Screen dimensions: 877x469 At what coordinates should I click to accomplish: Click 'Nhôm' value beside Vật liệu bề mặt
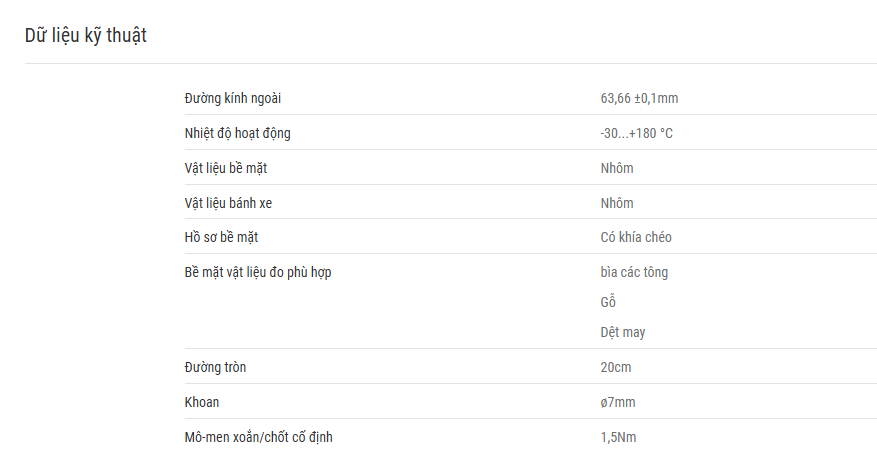point(617,168)
